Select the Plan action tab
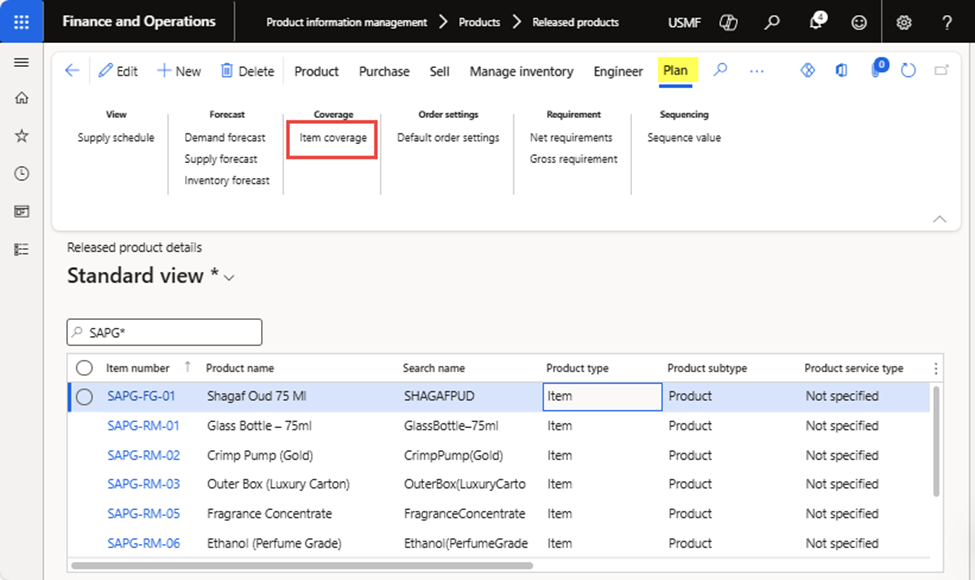 pos(675,70)
